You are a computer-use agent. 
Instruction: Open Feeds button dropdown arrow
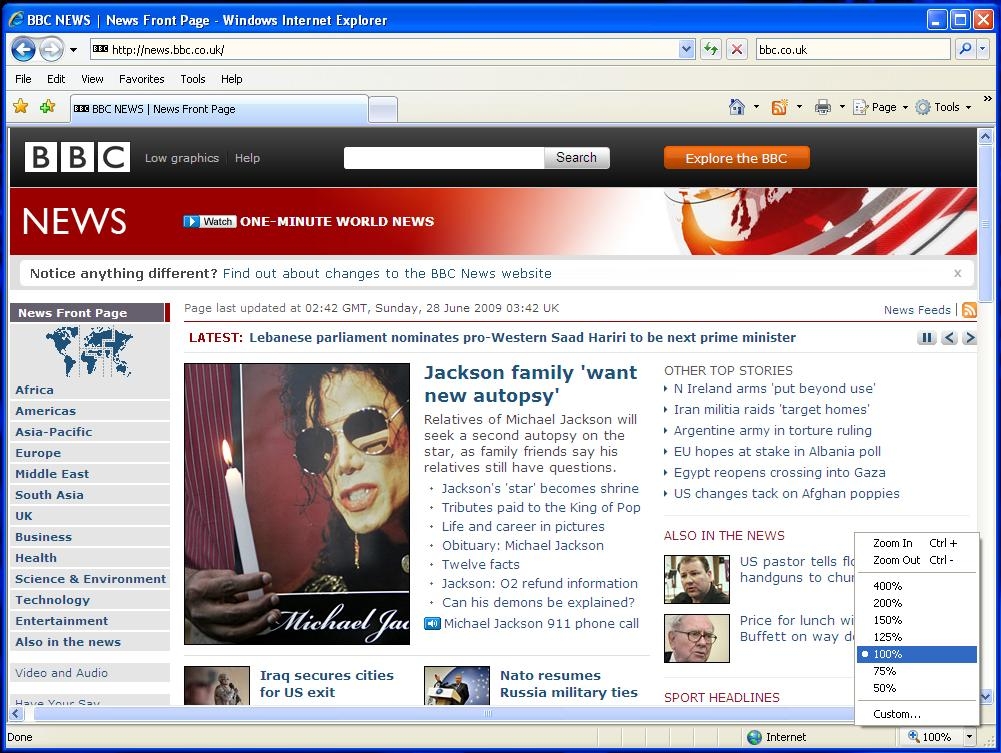tap(799, 107)
